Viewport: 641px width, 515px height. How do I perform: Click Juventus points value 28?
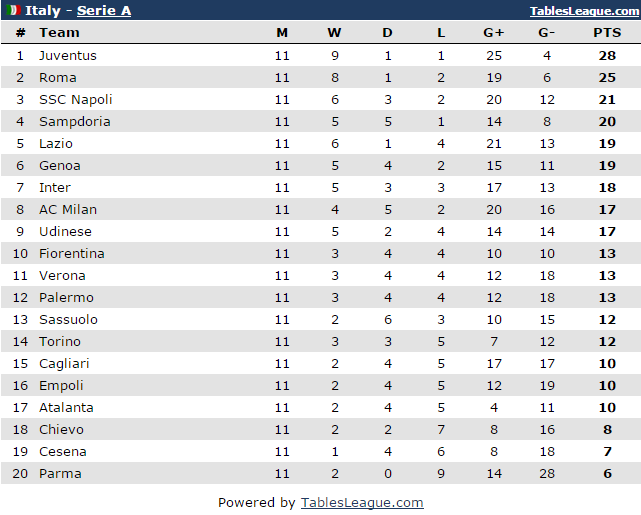[x=607, y=56]
